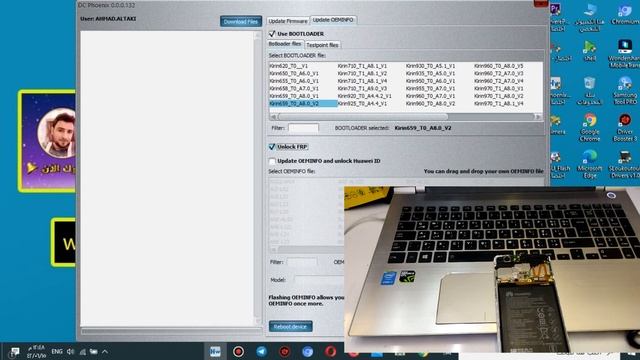Open the screen recorder taskbar icon
Image resolution: width=640 pixels, height=360 pixels.
click(x=238, y=351)
